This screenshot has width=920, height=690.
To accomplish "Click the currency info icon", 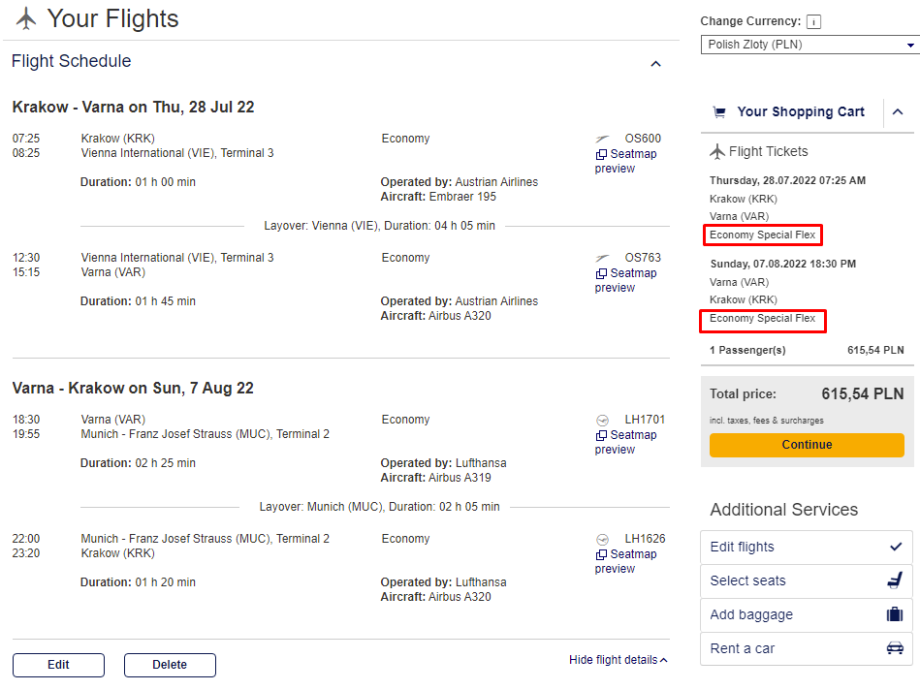I will [814, 22].
